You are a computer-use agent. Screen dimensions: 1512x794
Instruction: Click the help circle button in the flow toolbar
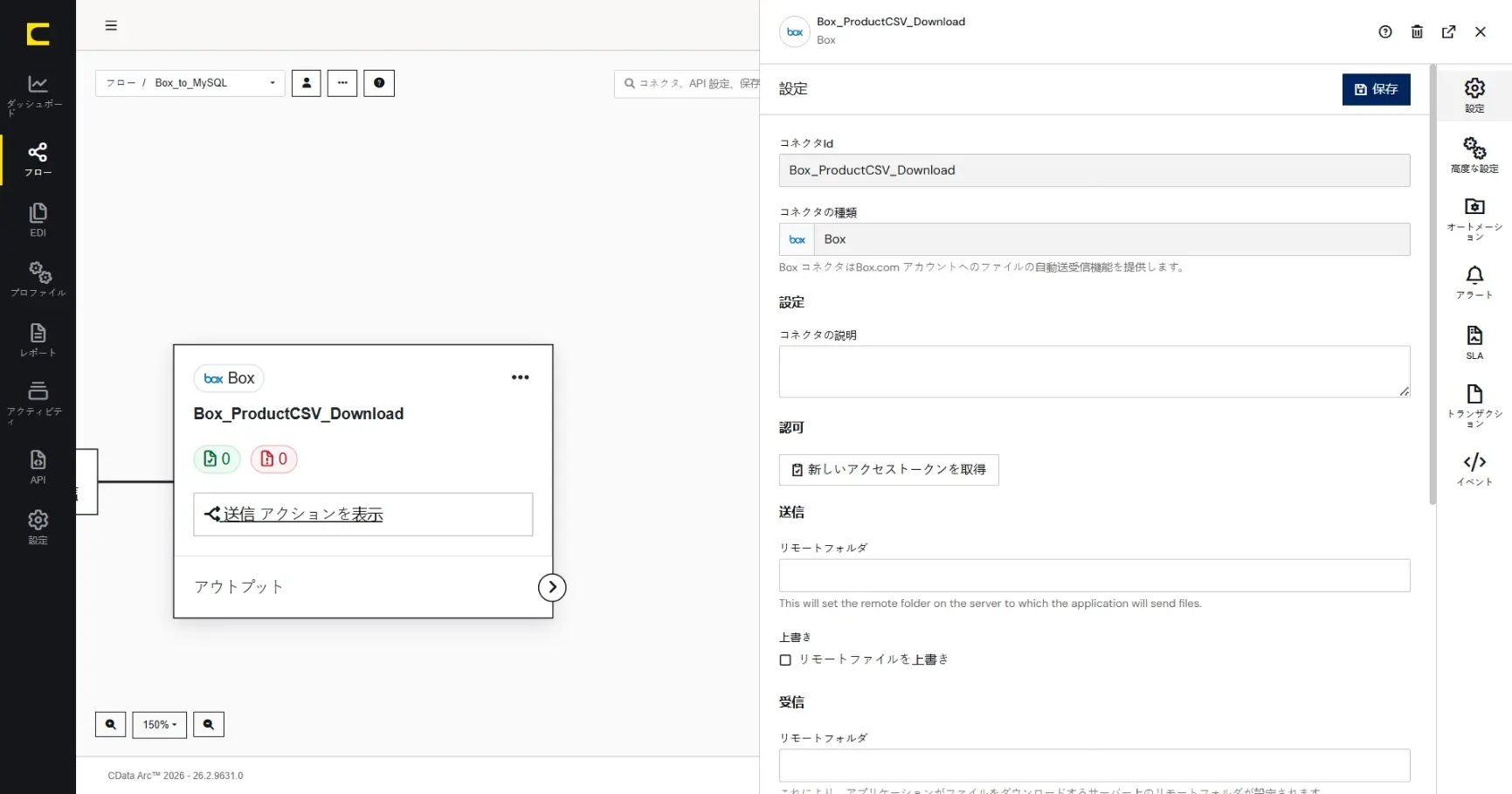[379, 83]
